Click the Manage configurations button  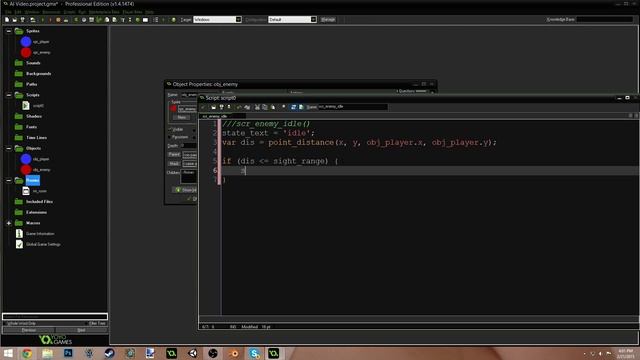[328, 20]
